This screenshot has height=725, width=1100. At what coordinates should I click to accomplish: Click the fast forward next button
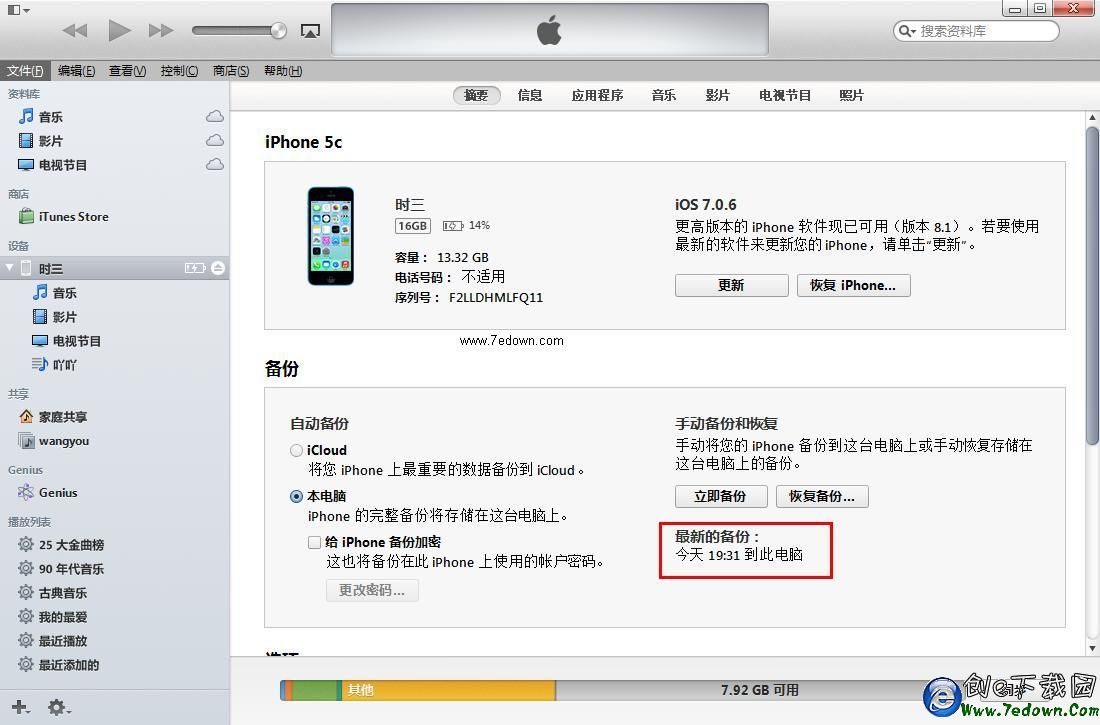161,30
